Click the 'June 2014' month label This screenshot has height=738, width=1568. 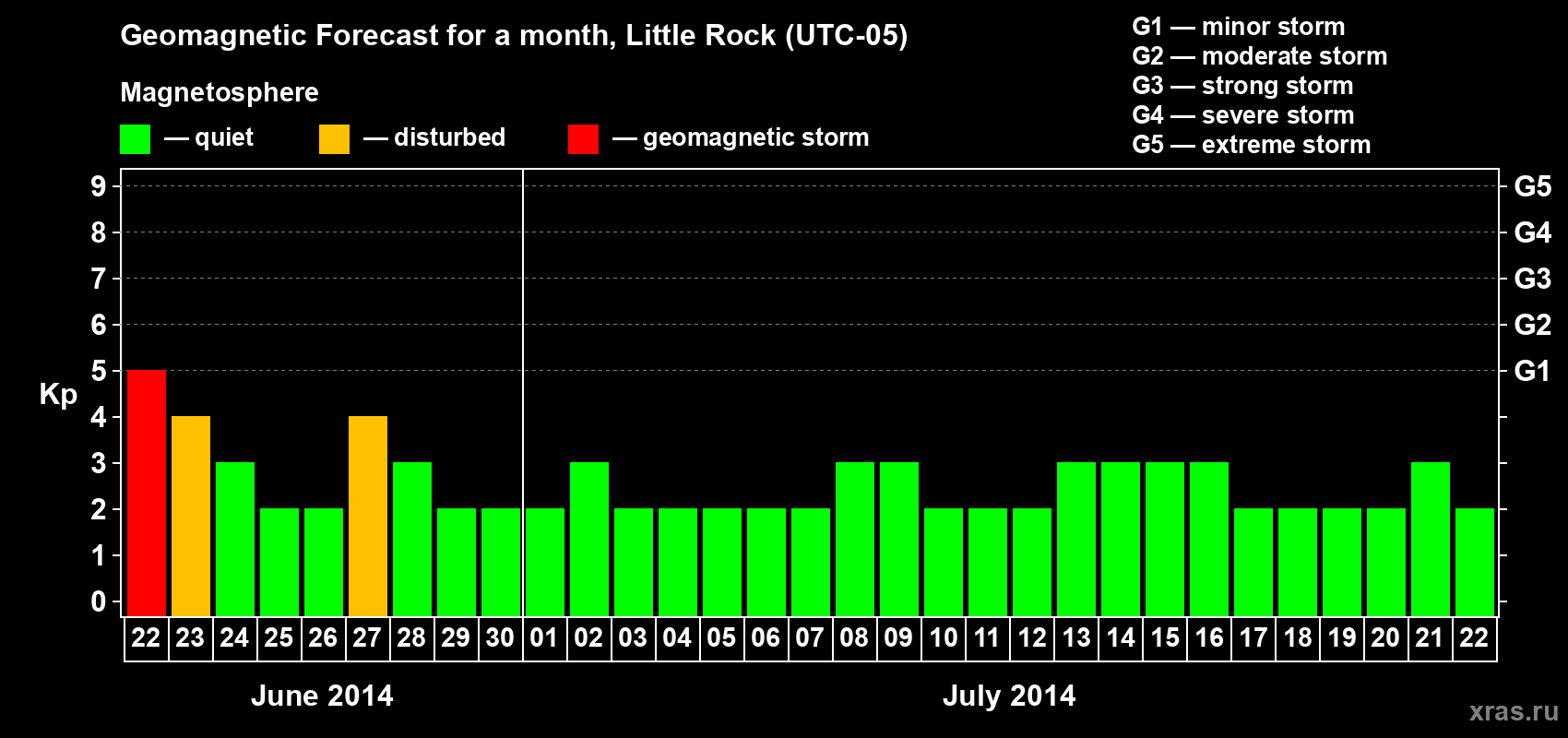pos(322,696)
